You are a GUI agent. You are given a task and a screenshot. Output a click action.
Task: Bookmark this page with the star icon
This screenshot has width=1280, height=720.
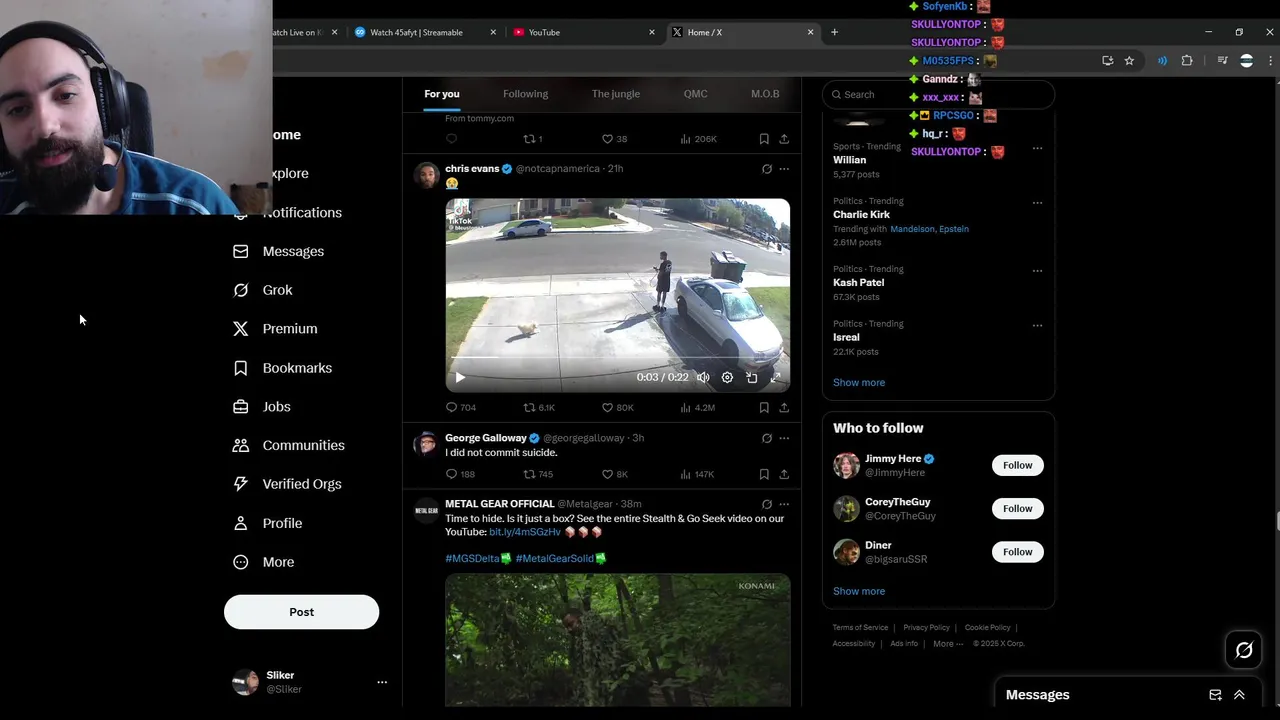click(1129, 61)
